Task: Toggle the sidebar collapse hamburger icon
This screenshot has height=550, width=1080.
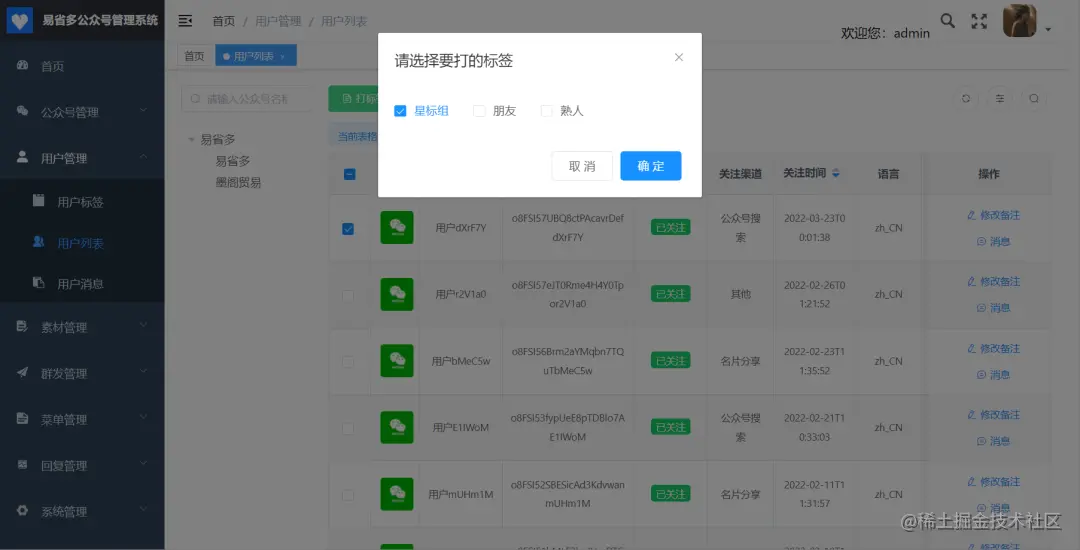Action: click(185, 21)
